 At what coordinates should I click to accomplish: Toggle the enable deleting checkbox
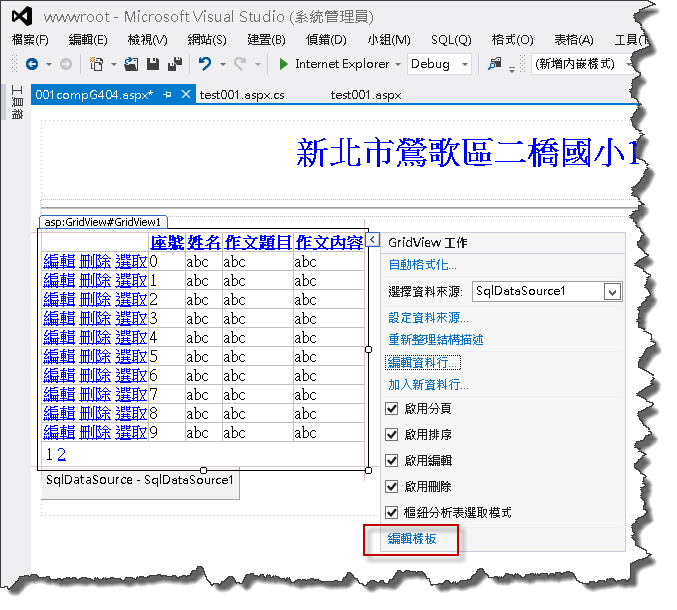tap(392, 487)
